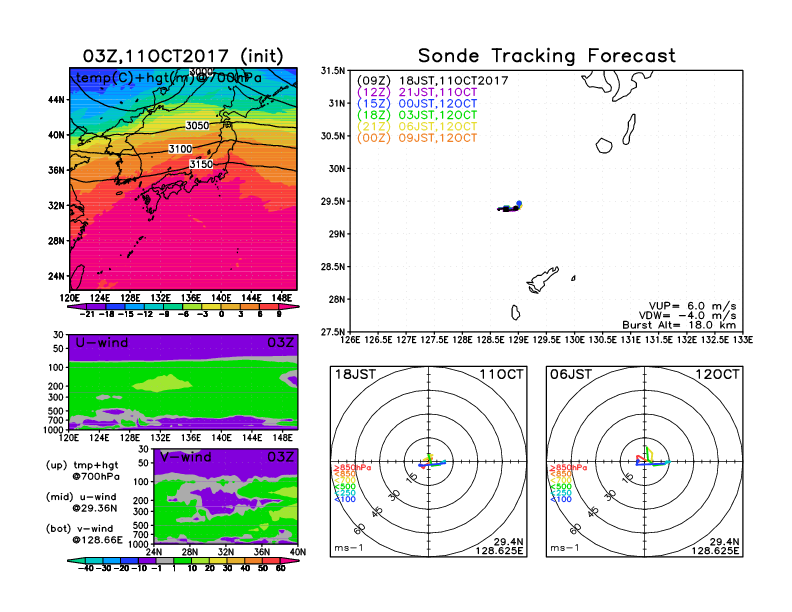792x612 pixels.
Task: Select the '(09Z) 18JST,11OCT2017' legend entry
Action: [x=432, y=81]
